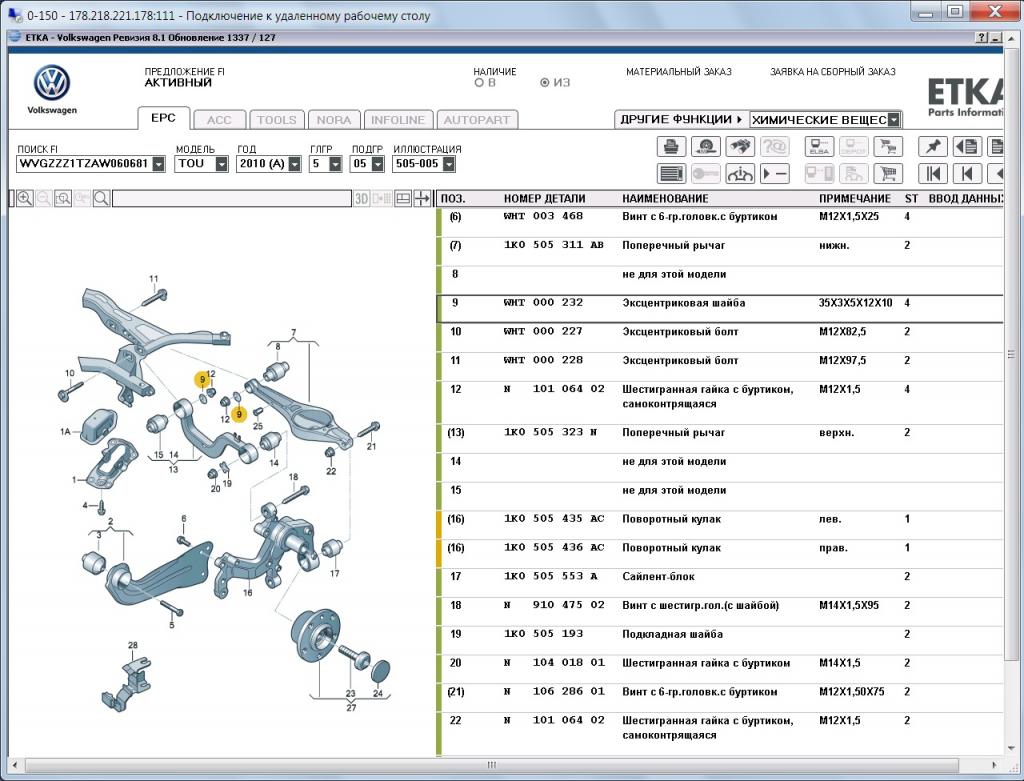Screen dimensions: 1024x781
Task: Click the grayed 3D view icon
Action: [361, 199]
